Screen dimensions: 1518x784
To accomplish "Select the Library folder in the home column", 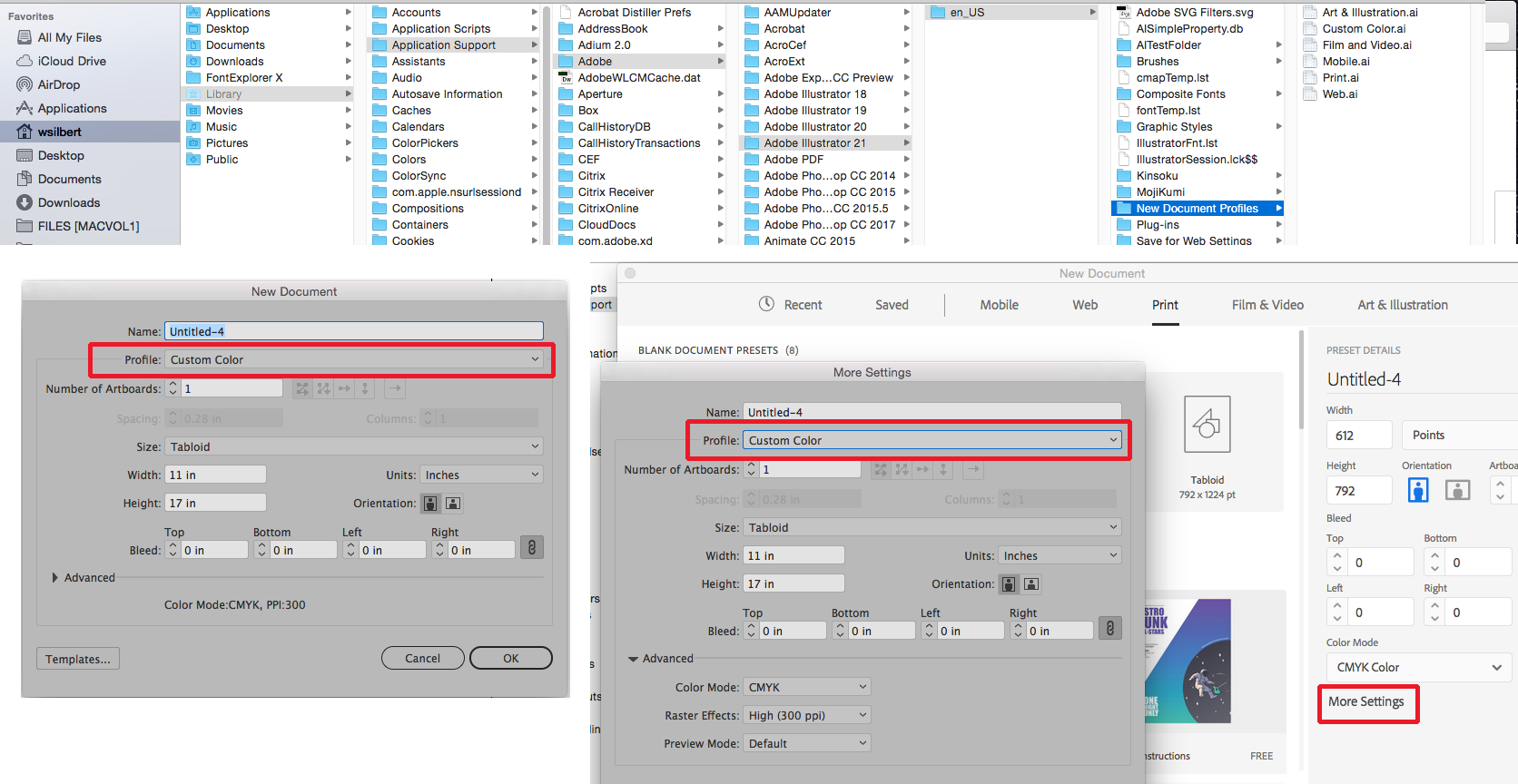I will [x=269, y=94].
